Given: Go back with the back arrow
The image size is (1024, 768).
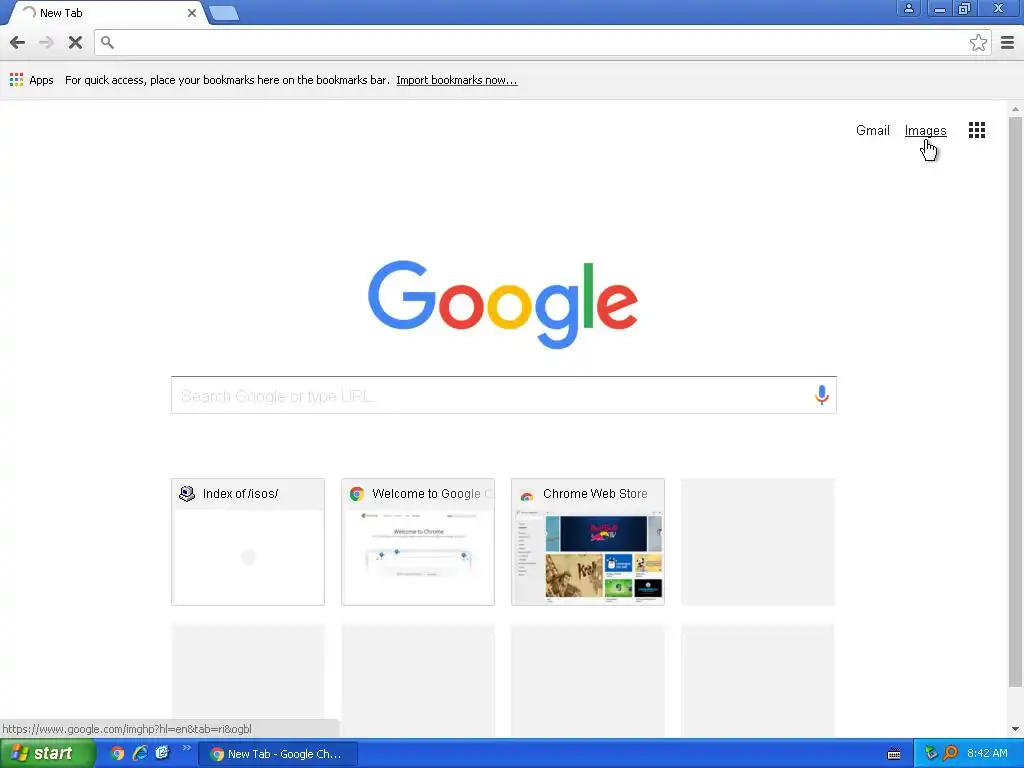Looking at the screenshot, I should (18, 42).
